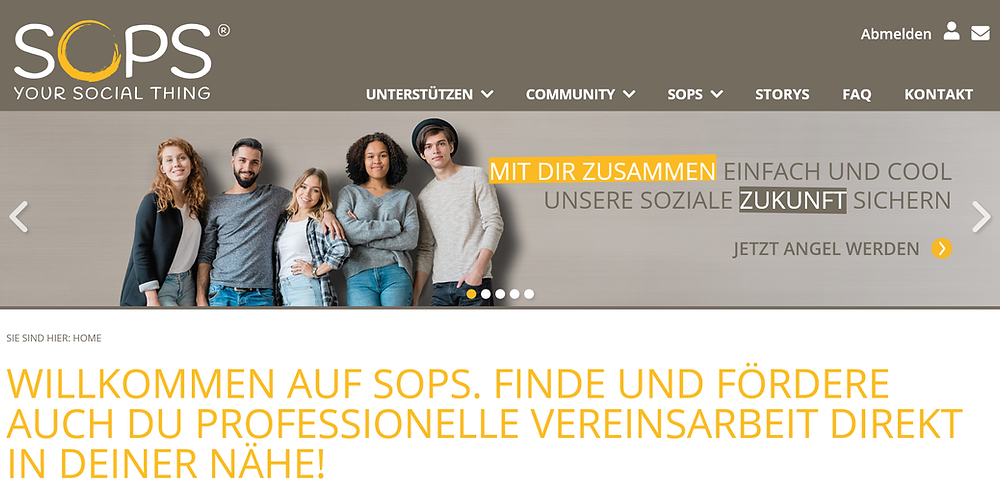Select the first carousel dot
This screenshot has height=484, width=1000.
click(x=471, y=294)
